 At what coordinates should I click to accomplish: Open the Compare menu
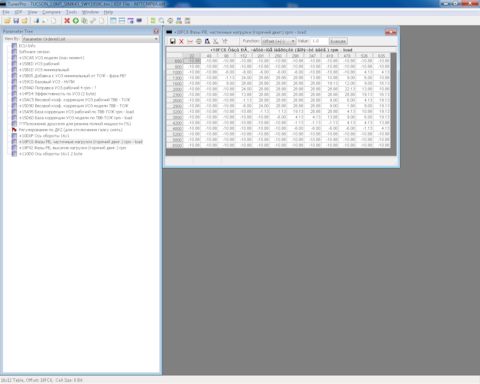(51, 12)
